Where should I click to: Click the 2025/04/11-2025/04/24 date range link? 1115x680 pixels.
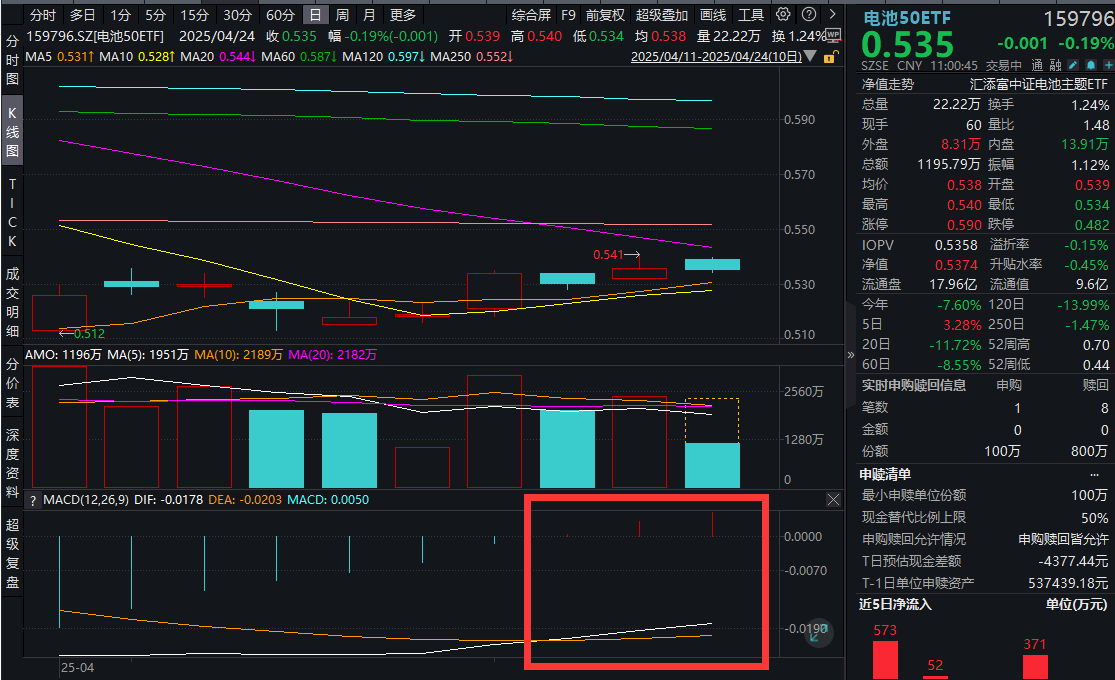(715, 57)
